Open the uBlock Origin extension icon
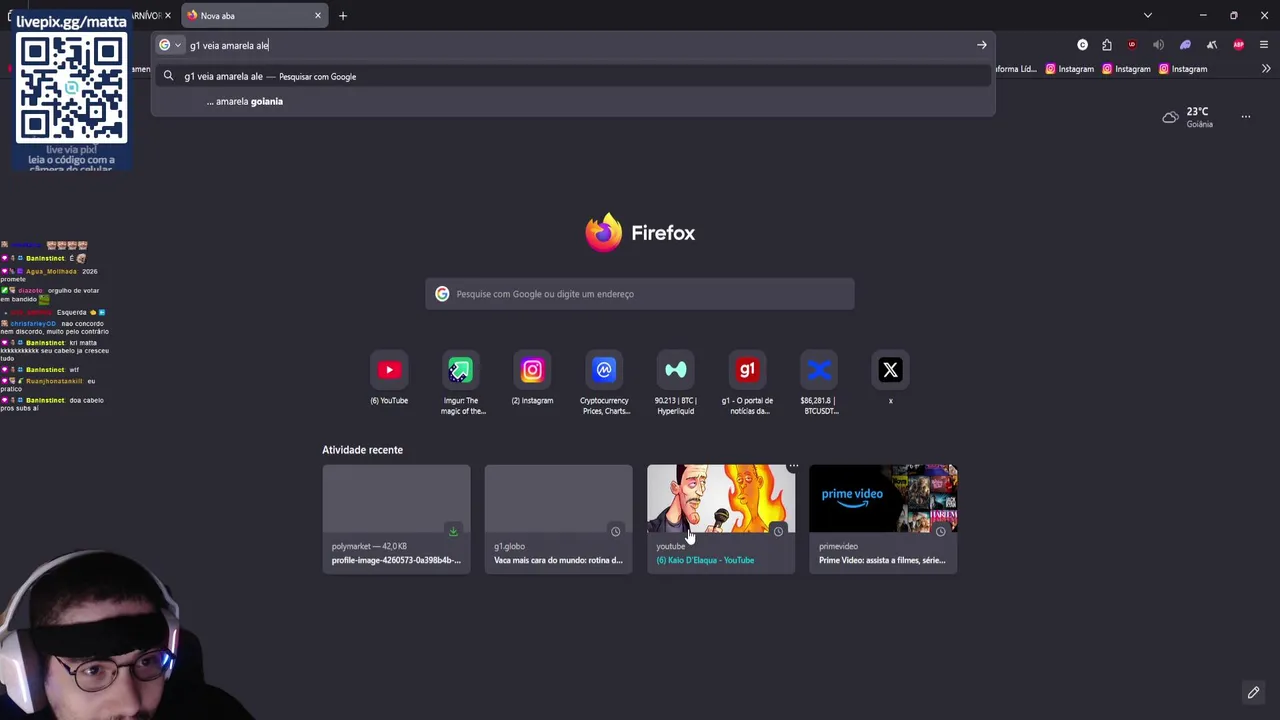 [1132, 45]
